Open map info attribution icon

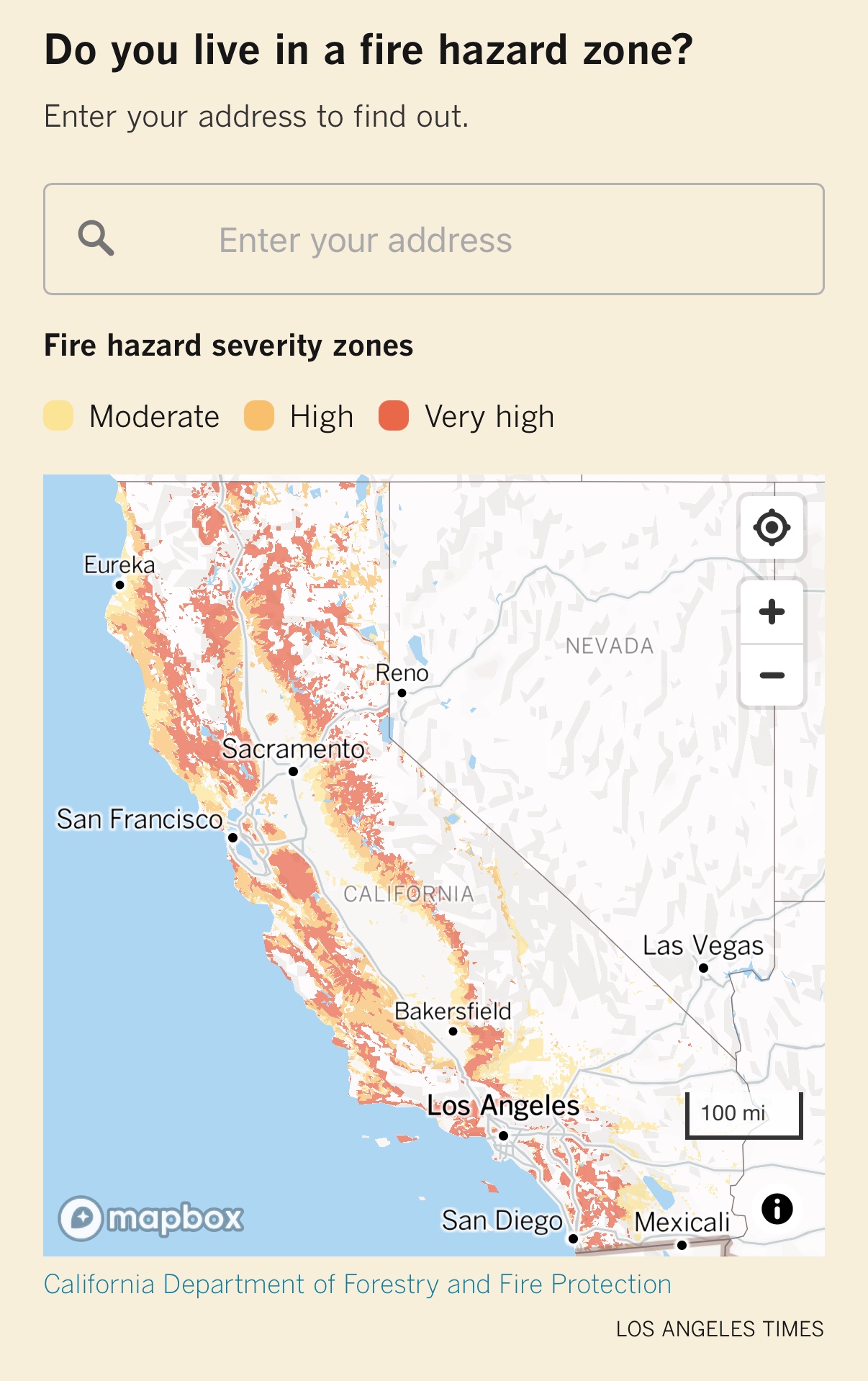(x=777, y=1209)
